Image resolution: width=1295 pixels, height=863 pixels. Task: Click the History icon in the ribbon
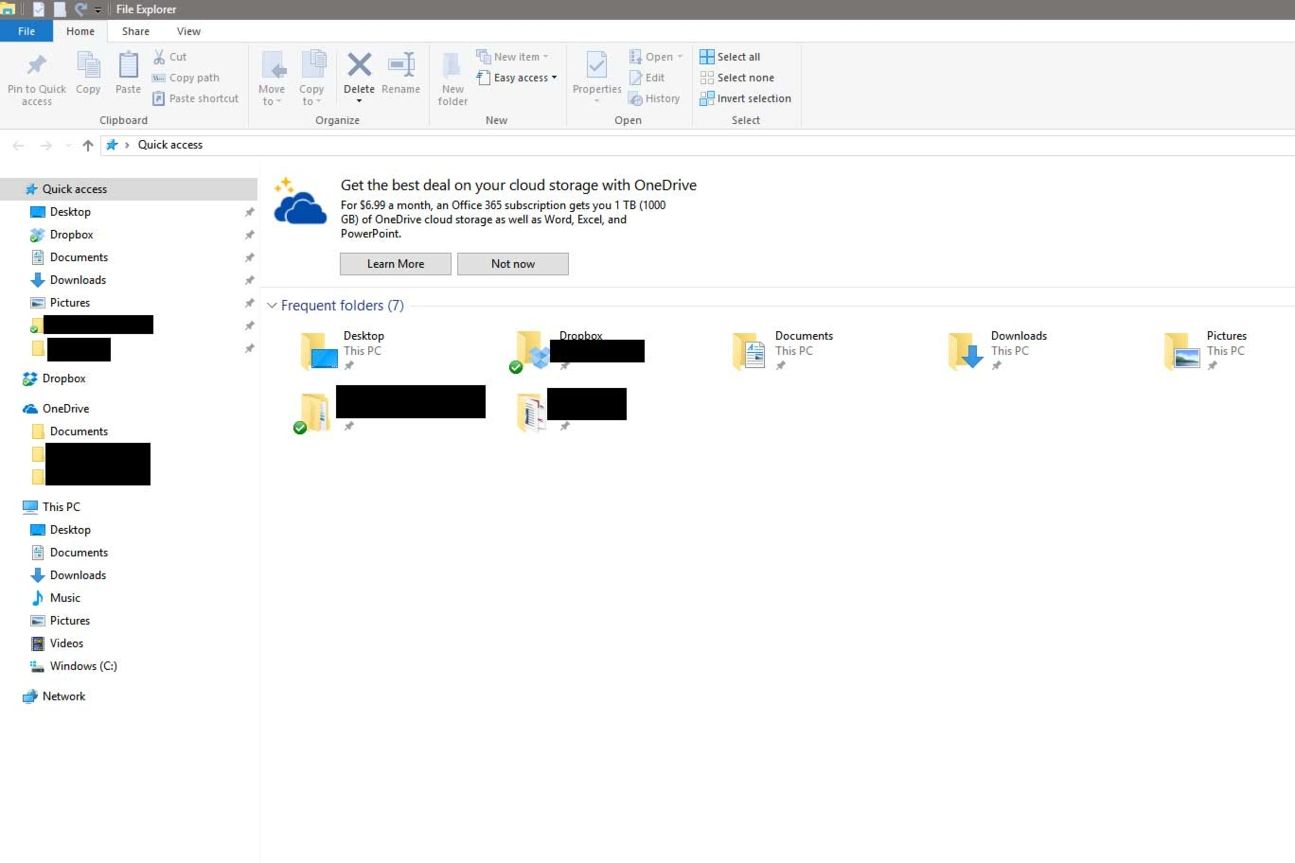(655, 98)
